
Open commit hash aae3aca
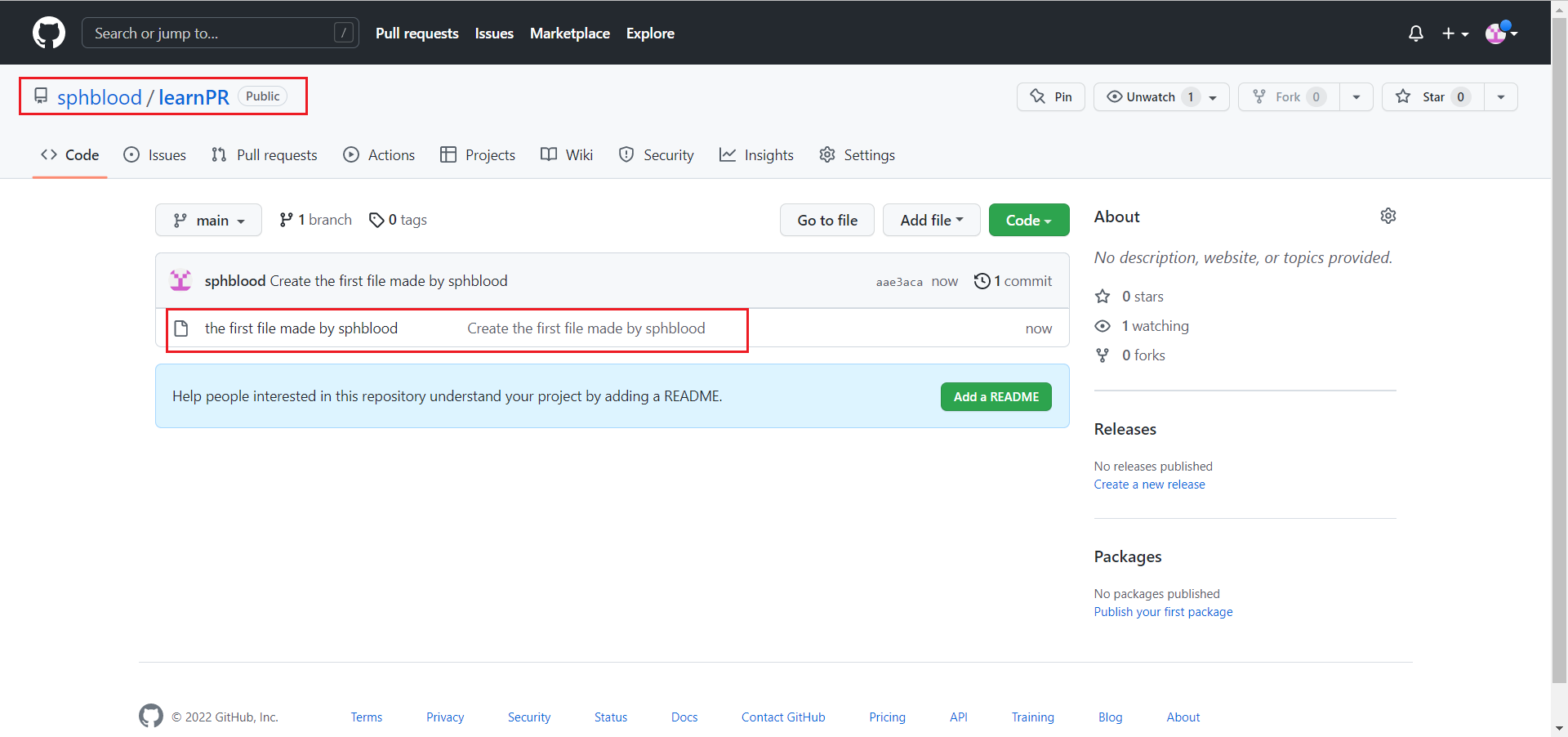(899, 282)
